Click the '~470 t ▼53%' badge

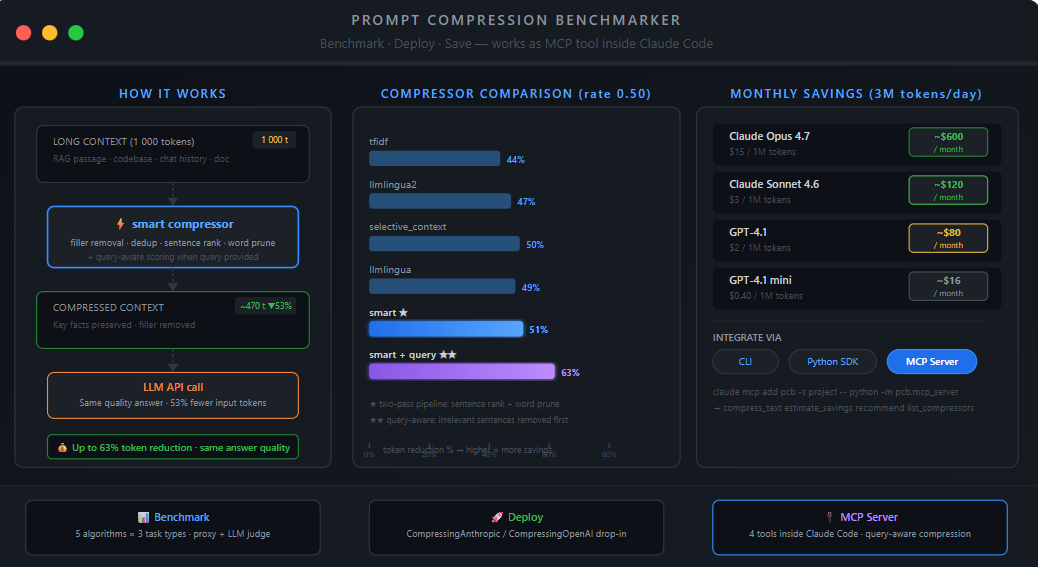[x=265, y=306]
